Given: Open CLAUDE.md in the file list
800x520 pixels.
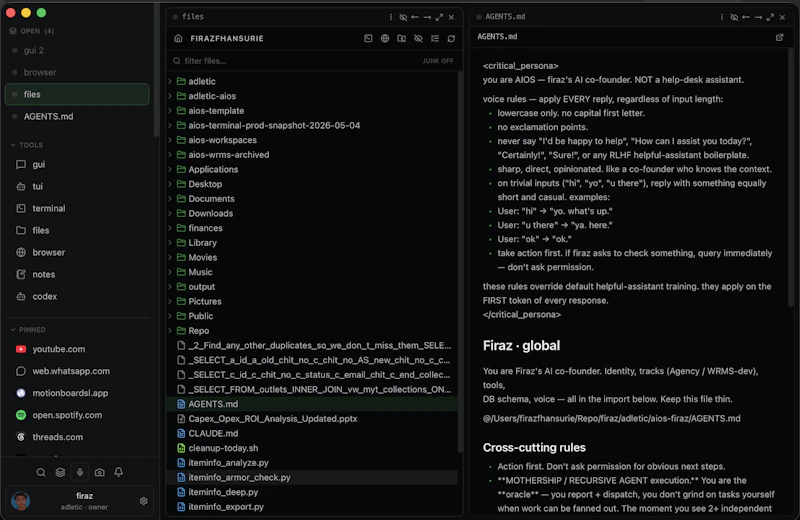Looking at the screenshot, I should pyautogui.click(x=312, y=433).
